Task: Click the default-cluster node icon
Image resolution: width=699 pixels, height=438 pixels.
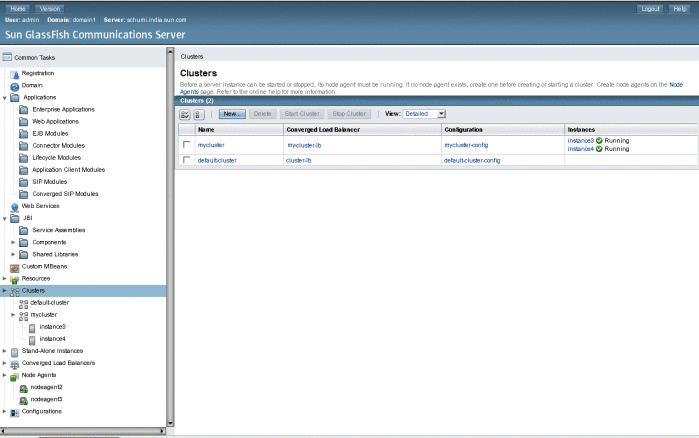Action: 24,303
